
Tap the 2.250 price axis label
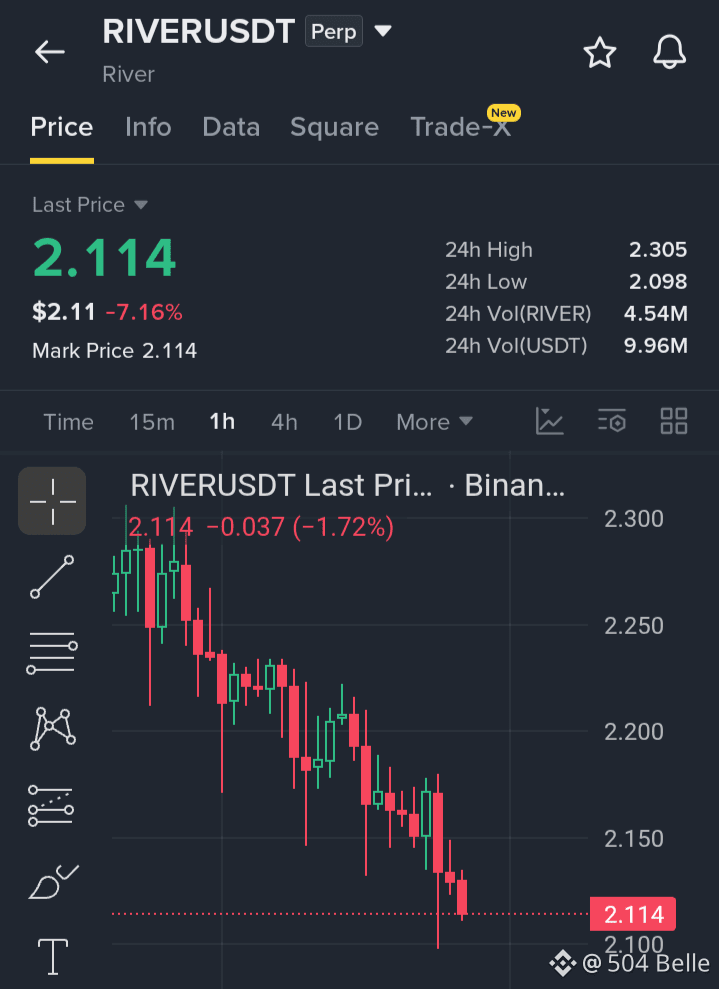pos(634,626)
